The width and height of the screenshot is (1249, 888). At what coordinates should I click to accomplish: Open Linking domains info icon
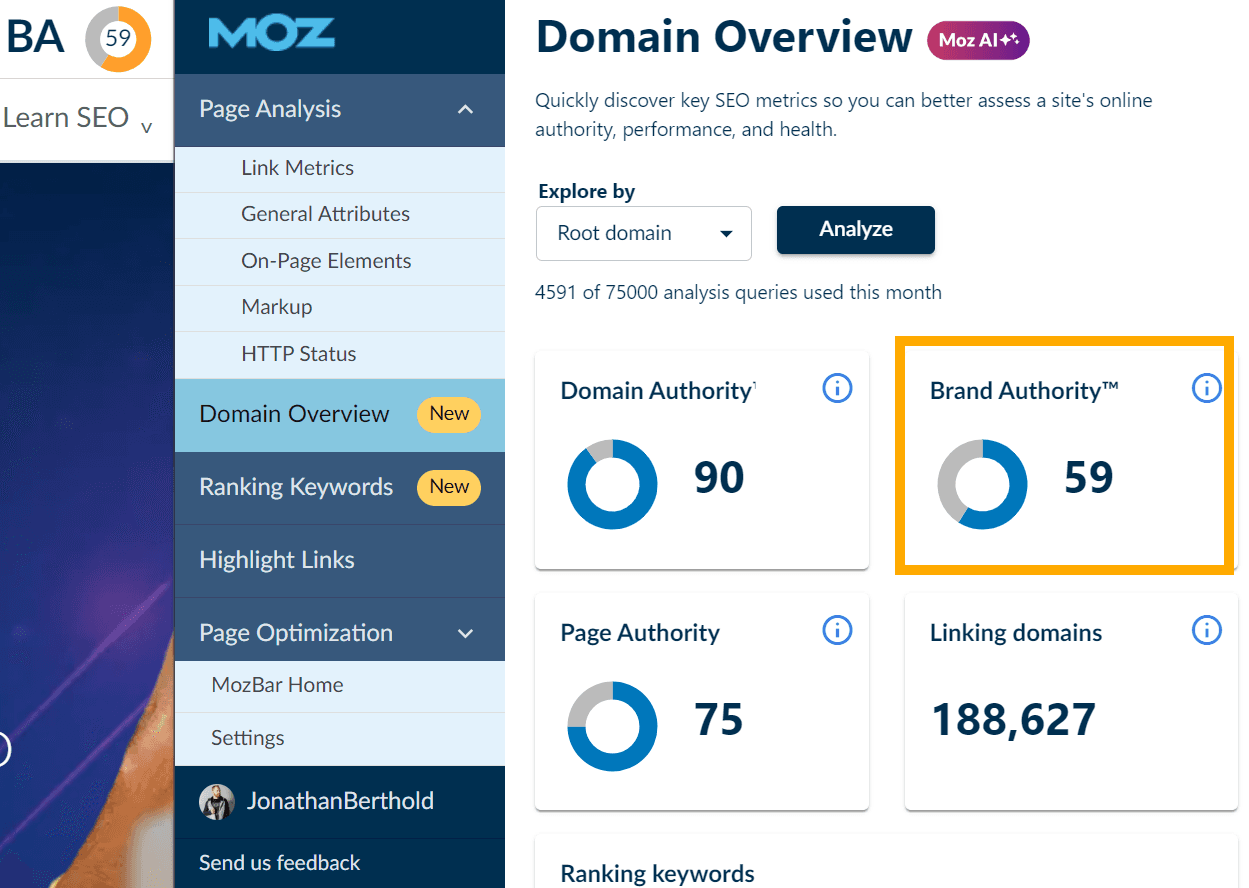click(x=1206, y=630)
